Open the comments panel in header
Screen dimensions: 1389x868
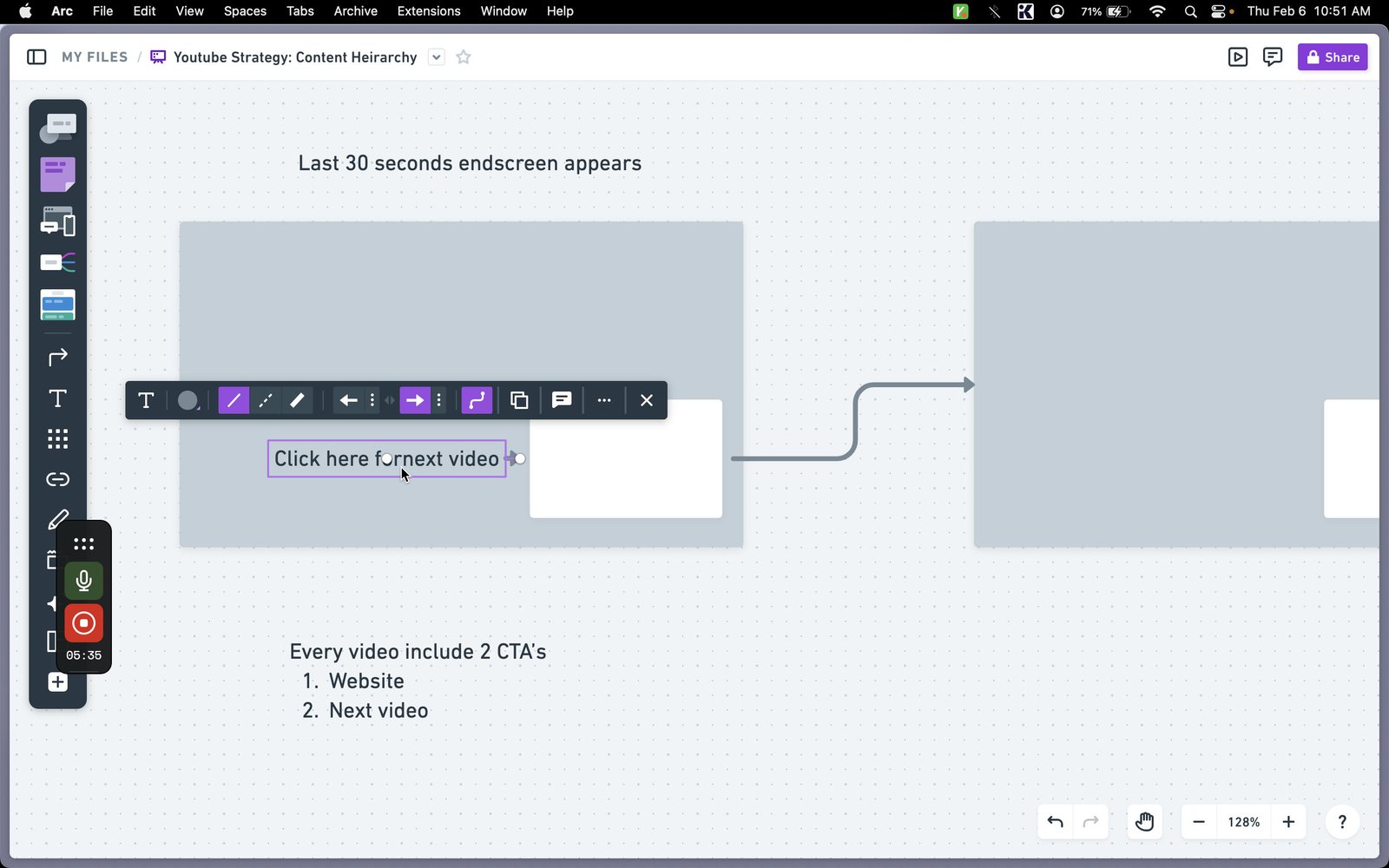1273,57
